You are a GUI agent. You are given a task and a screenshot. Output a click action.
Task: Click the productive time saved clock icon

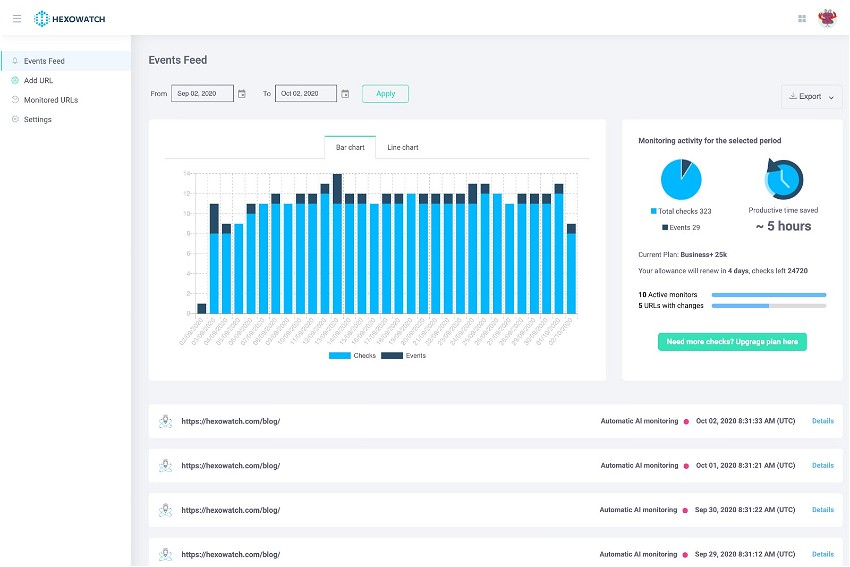tap(784, 180)
